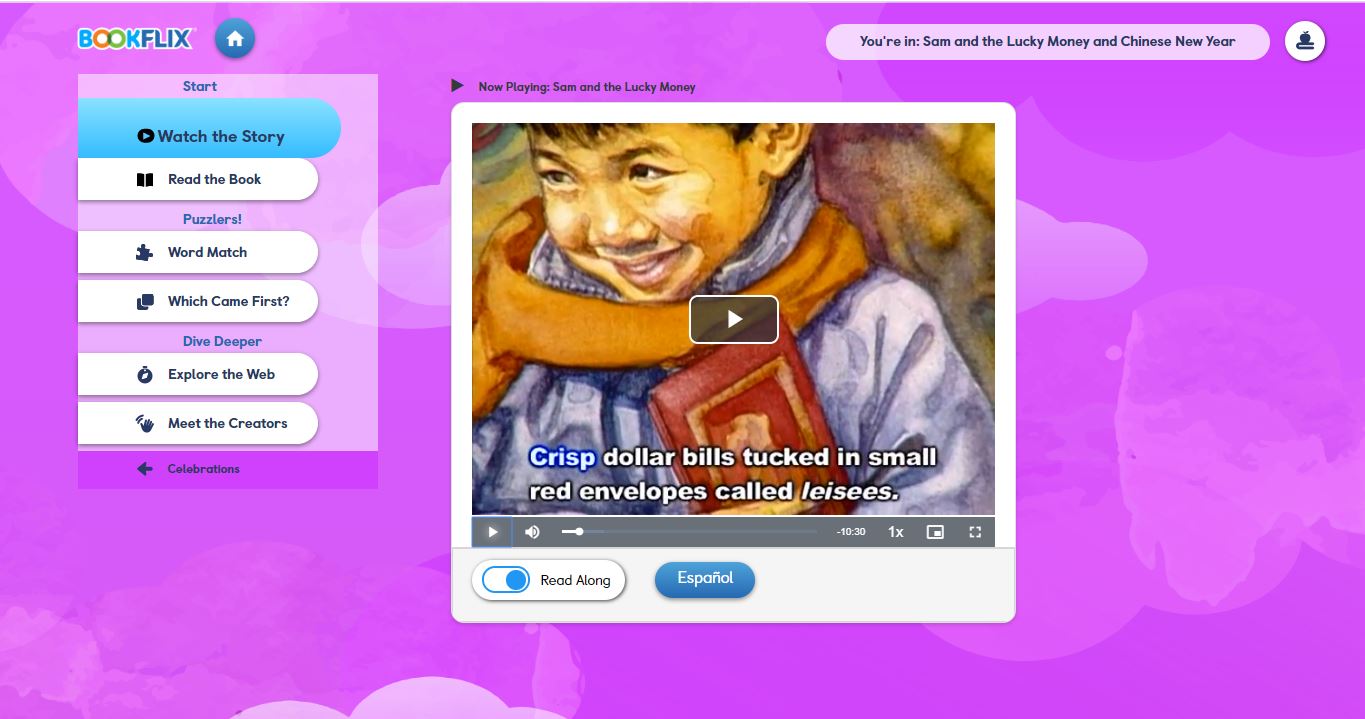
Task: Go to the home page button
Action: [x=235, y=39]
